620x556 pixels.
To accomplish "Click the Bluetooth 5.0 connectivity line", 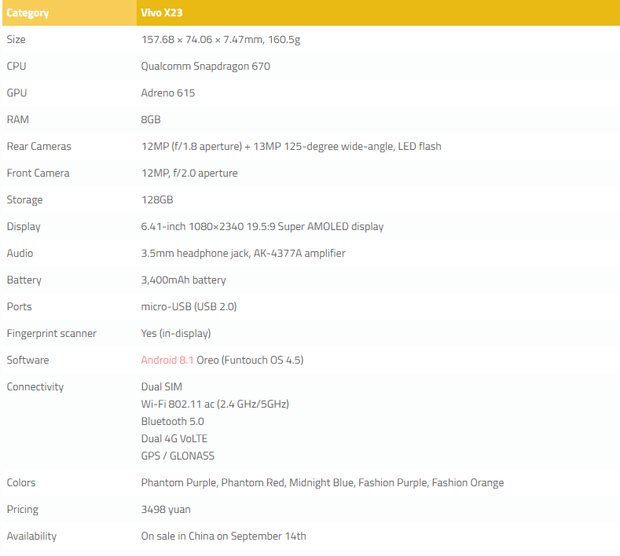I will (172, 421).
